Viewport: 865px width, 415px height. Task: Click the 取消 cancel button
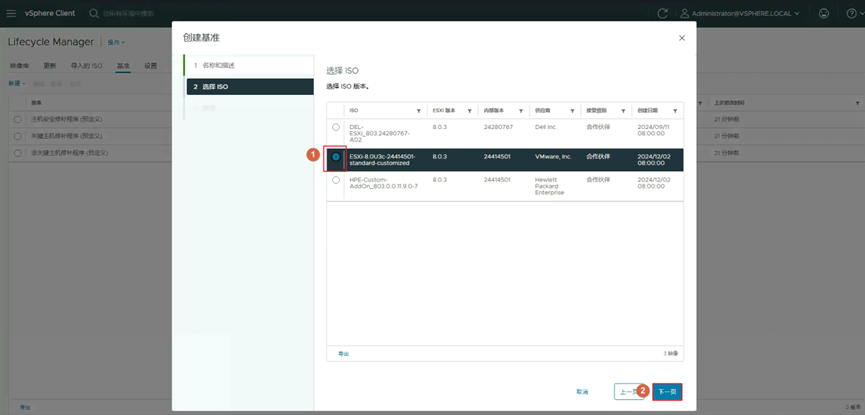582,392
